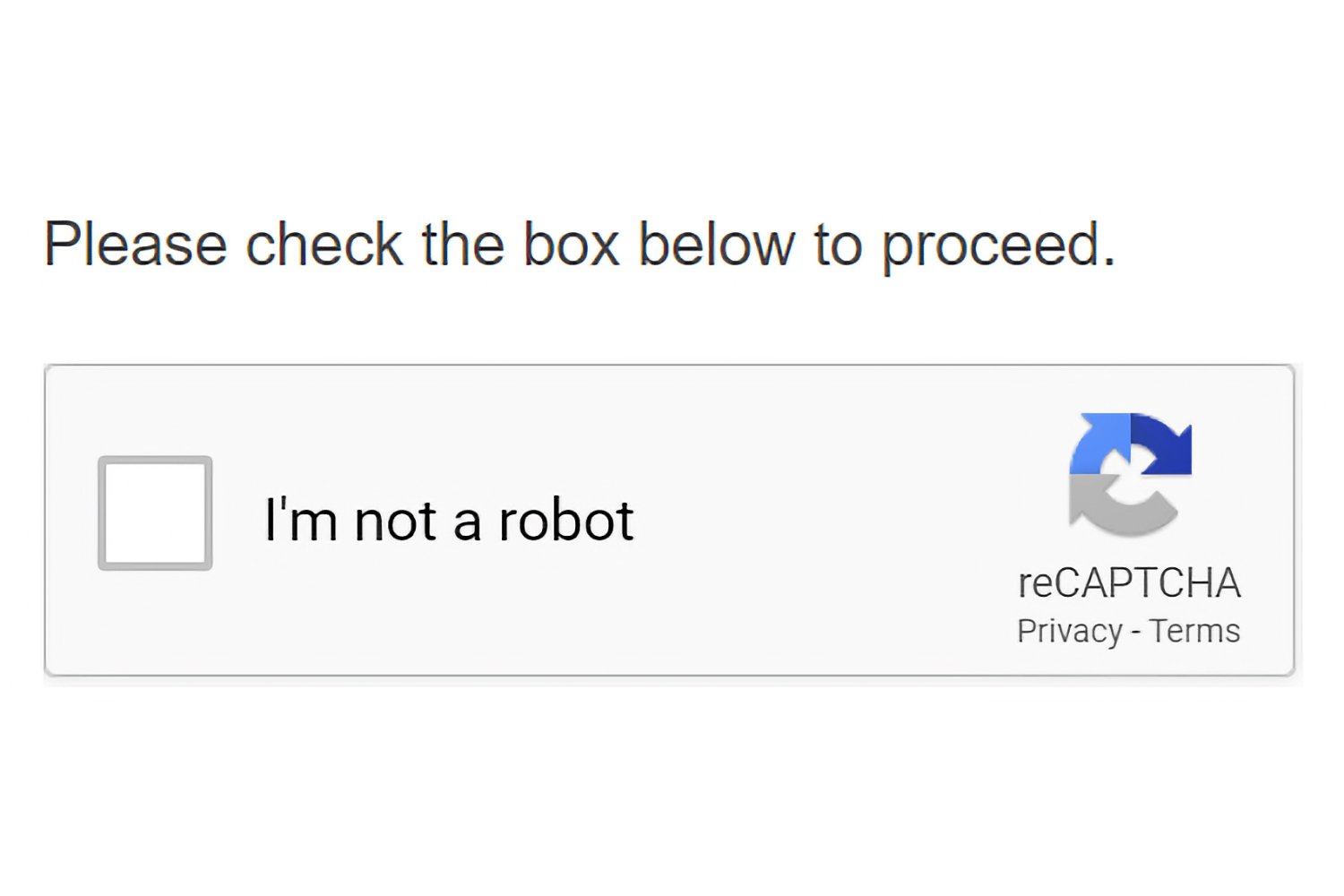
Task: Click the reCAPTCHA circular arrows logo
Action: coord(1130,474)
